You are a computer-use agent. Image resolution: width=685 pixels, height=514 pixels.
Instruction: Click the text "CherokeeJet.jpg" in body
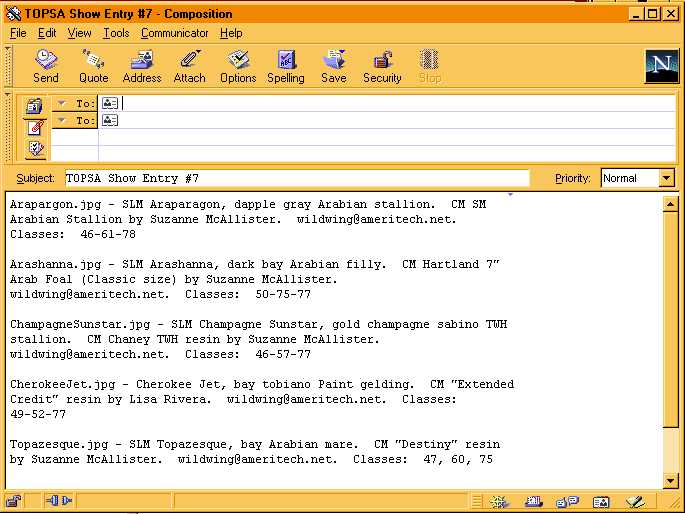(62, 384)
